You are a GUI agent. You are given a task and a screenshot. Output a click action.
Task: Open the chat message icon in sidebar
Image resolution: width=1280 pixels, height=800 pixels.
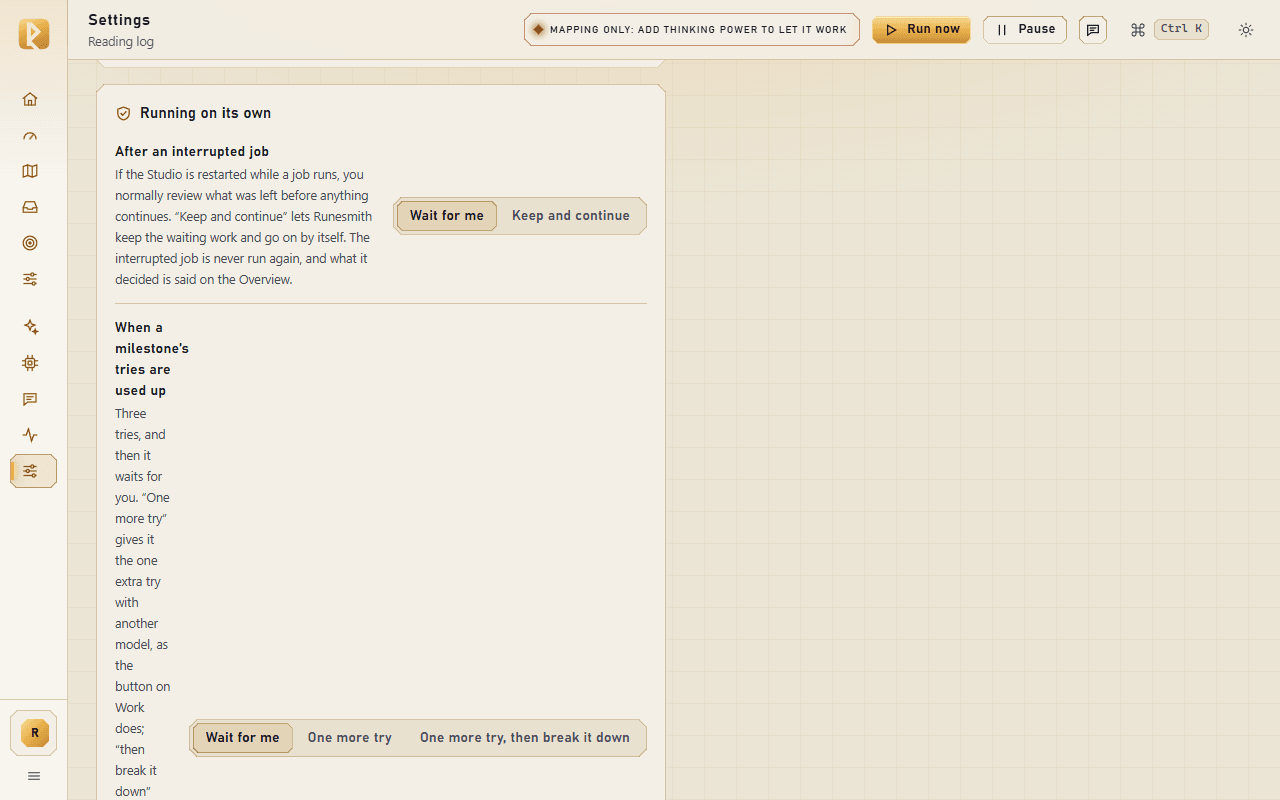30,399
